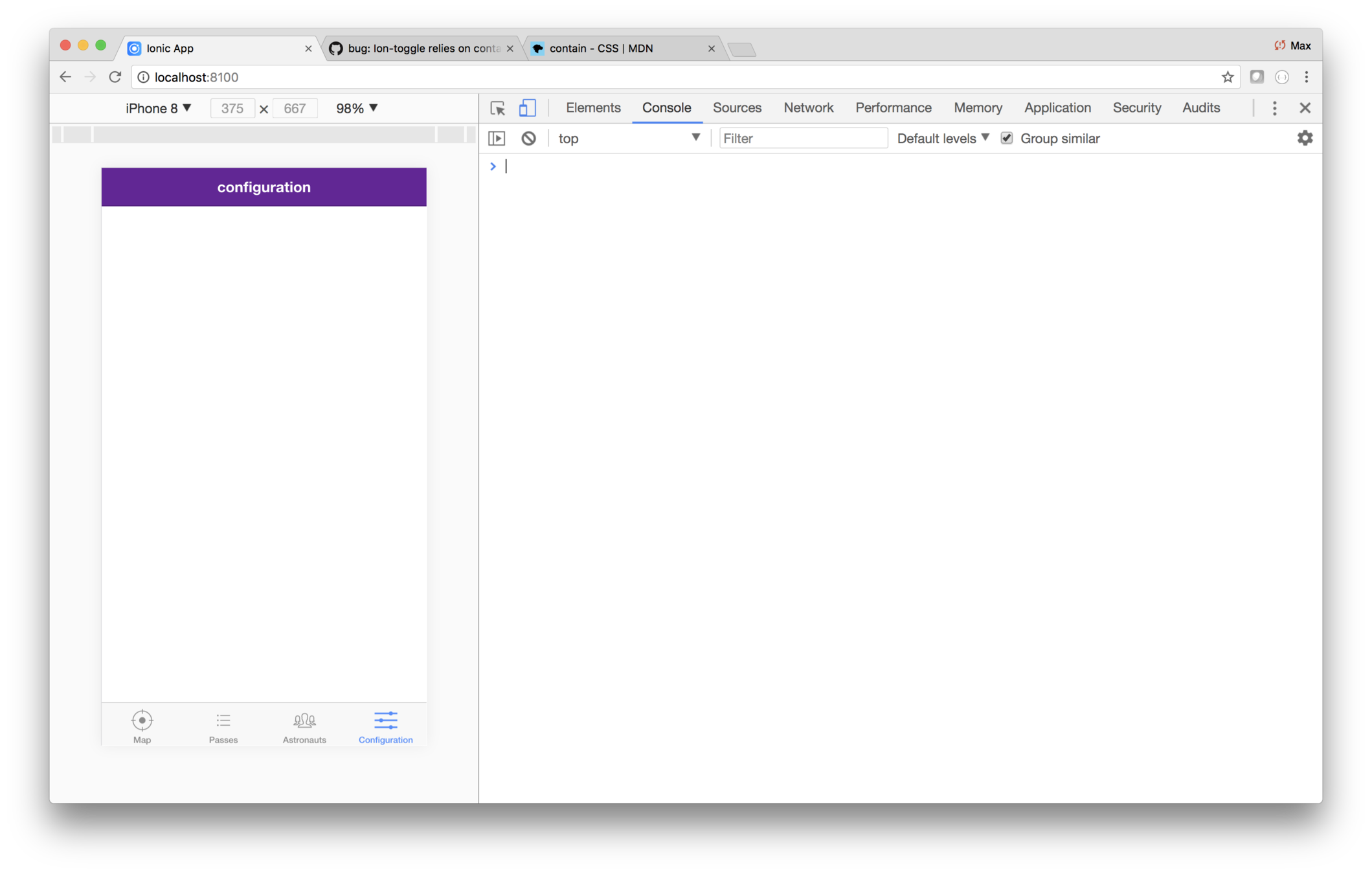Open console settings gear icon
This screenshot has height=874, width=1372.
[x=1305, y=138]
